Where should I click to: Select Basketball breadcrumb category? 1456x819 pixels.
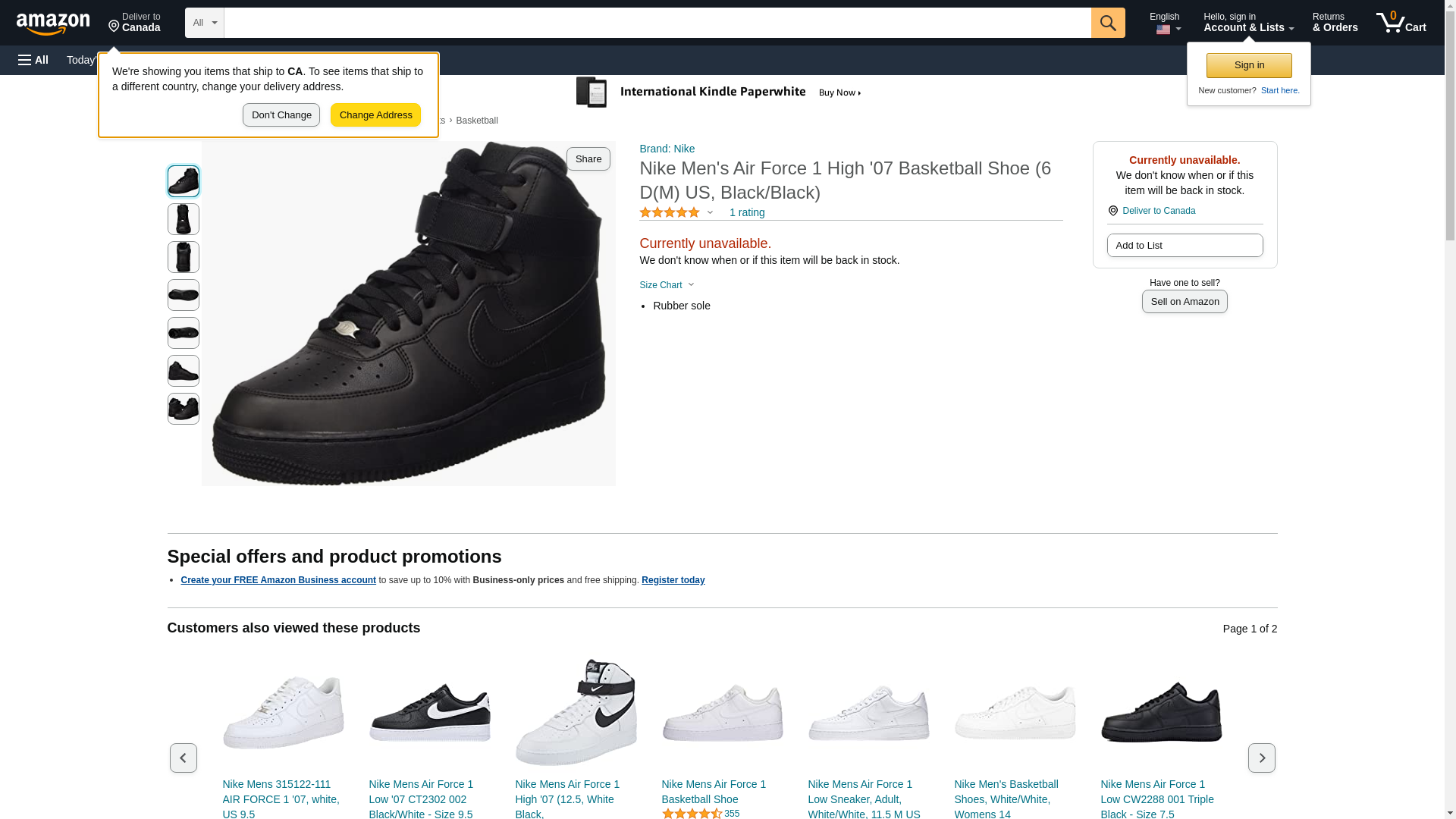[x=476, y=121]
